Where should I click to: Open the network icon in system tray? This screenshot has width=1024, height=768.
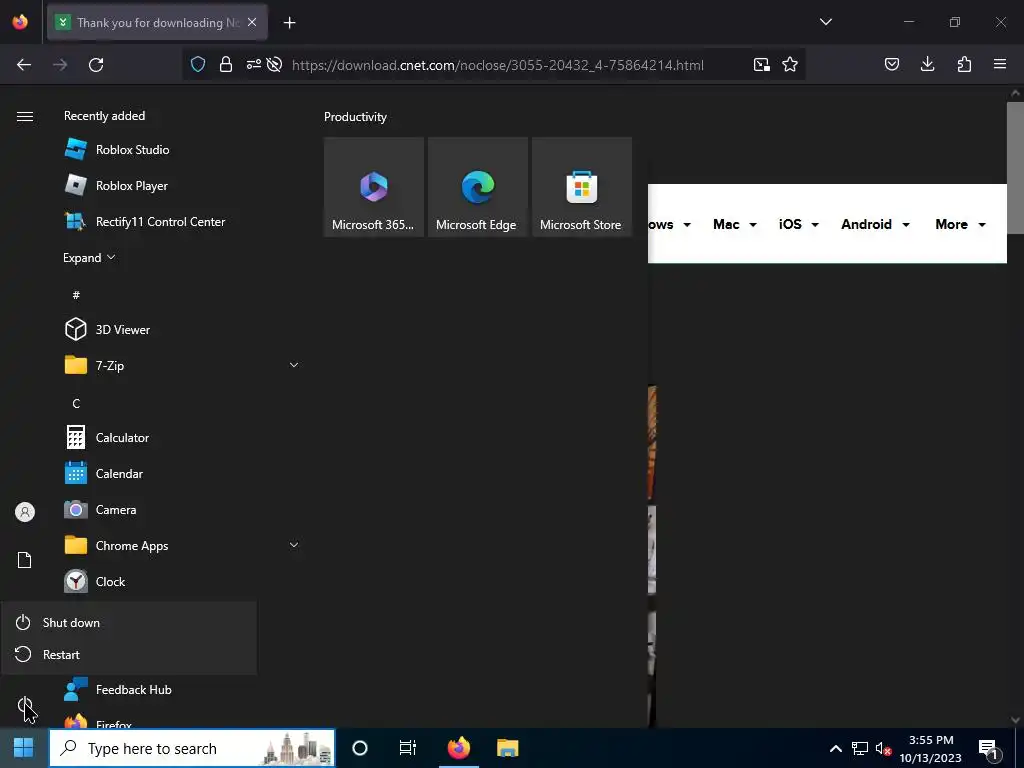click(x=859, y=748)
